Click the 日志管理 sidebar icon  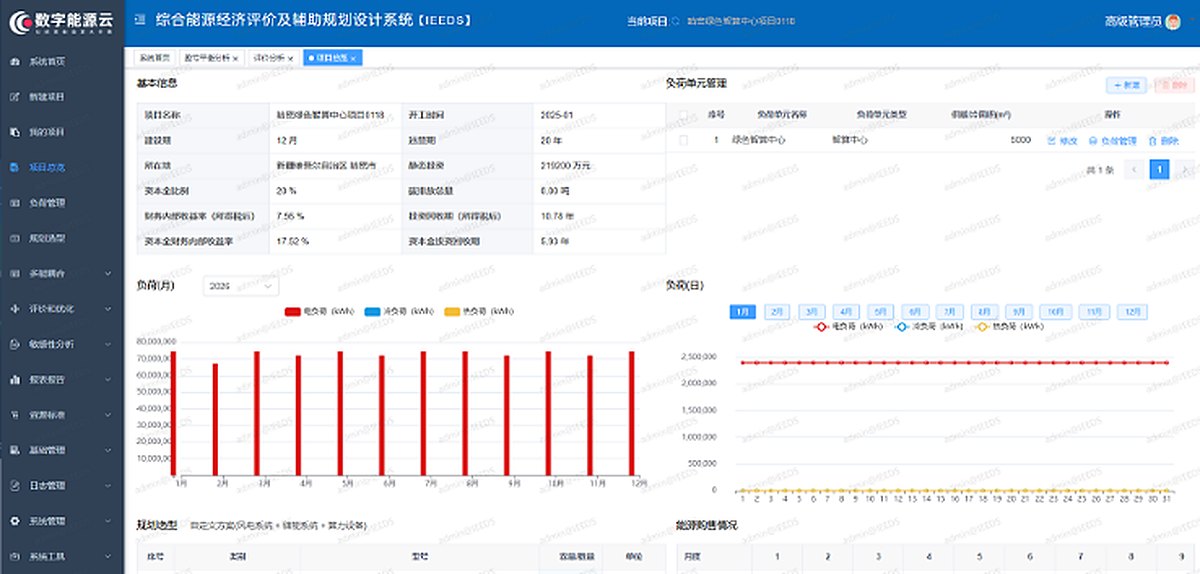(x=14, y=486)
